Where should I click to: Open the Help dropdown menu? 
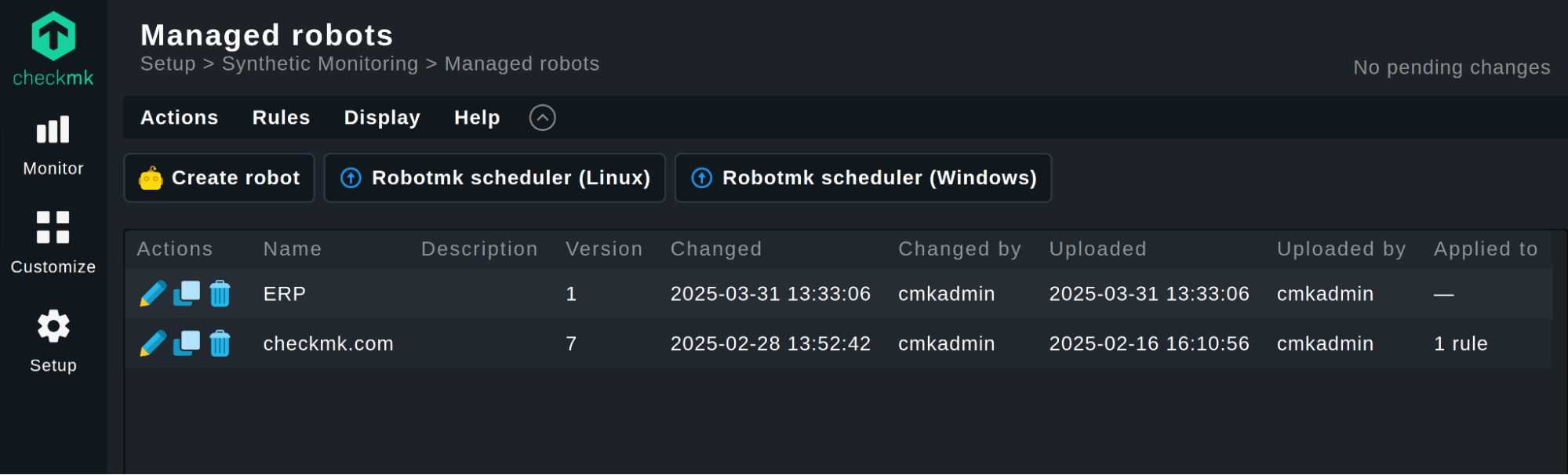[477, 118]
